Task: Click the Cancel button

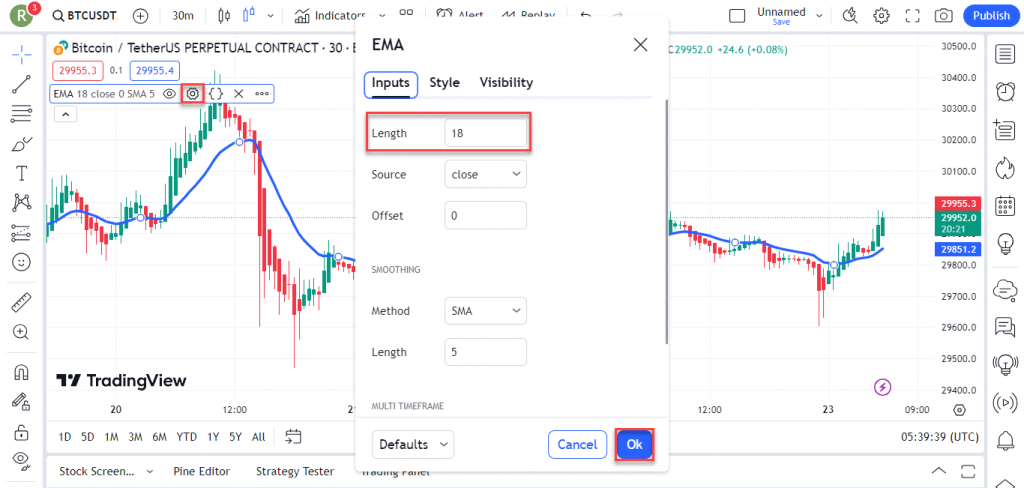Action: 577,445
